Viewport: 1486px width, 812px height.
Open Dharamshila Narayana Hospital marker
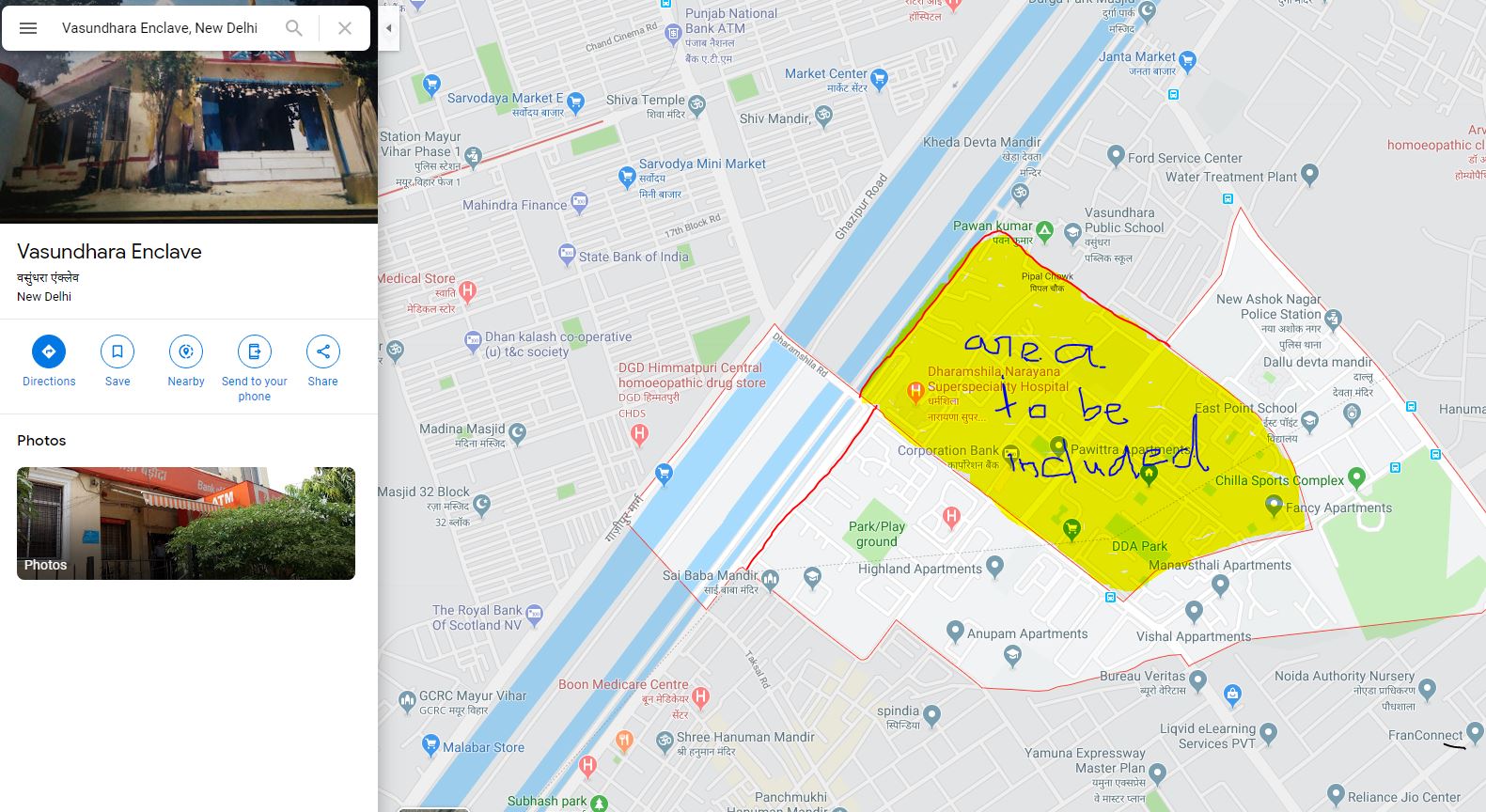pos(915,392)
